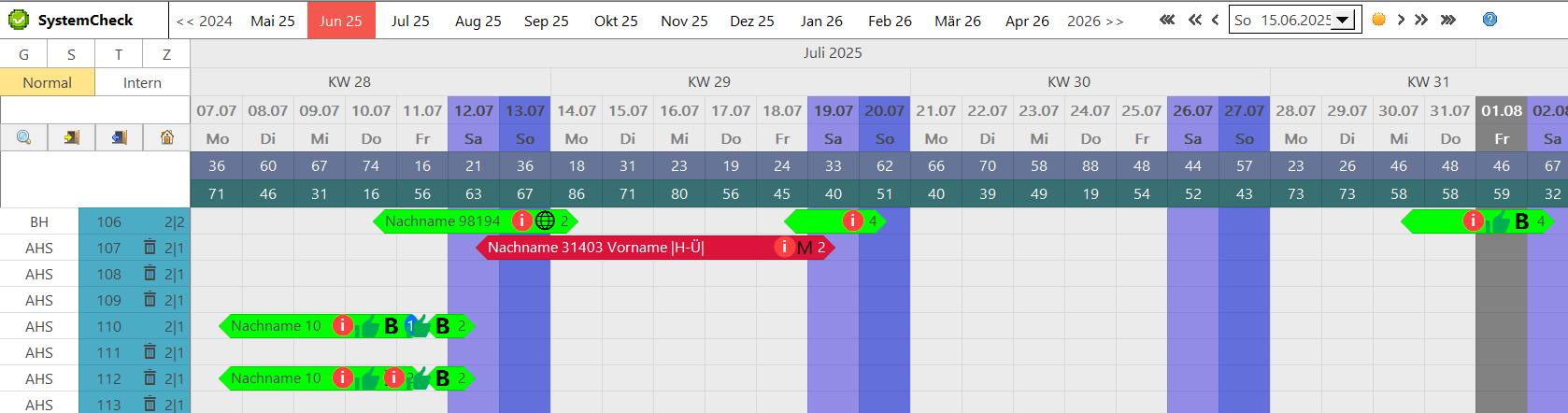Viewport: 1568px width, 413px height.
Task: Click the blue arrow door icon
Action: (120, 137)
